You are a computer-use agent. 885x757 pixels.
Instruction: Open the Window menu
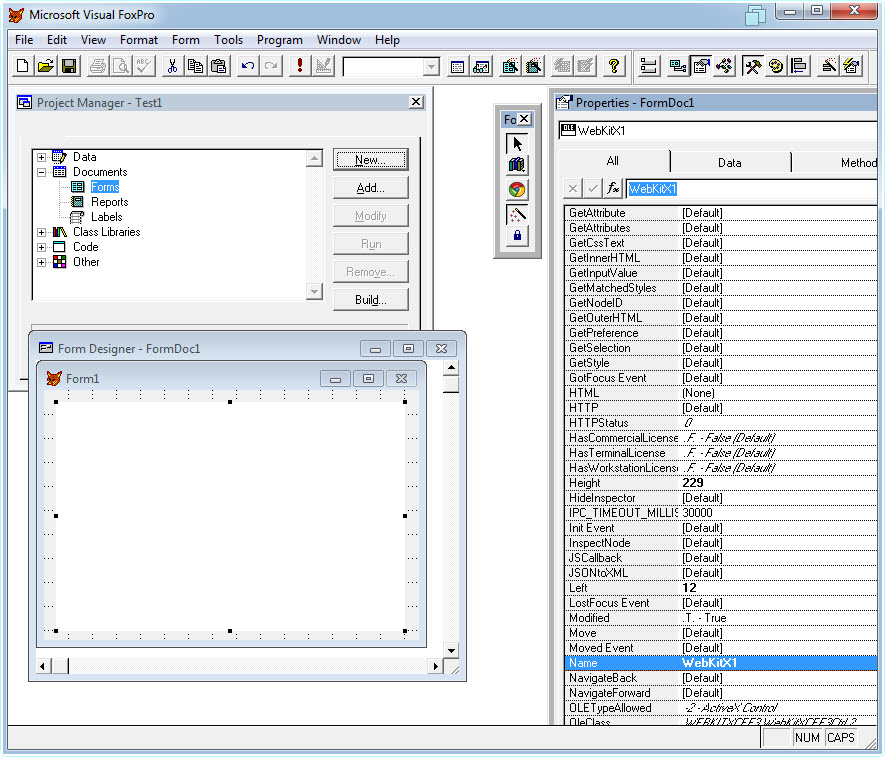(339, 40)
